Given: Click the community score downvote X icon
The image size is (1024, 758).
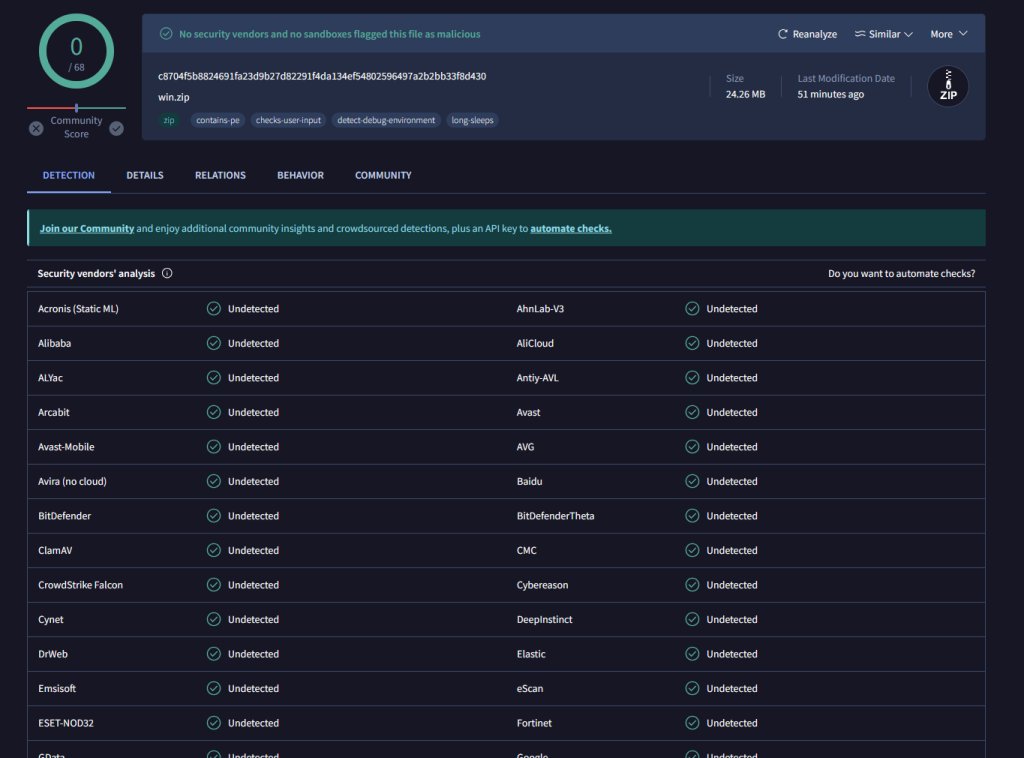Looking at the screenshot, I should click(36, 129).
